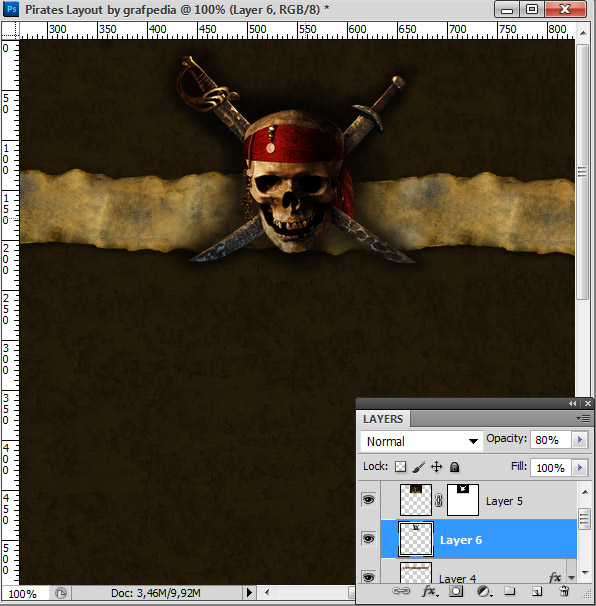Close the Layers panel
Image resolution: width=596 pixels, height=606 pixels.
click(587, 403)
